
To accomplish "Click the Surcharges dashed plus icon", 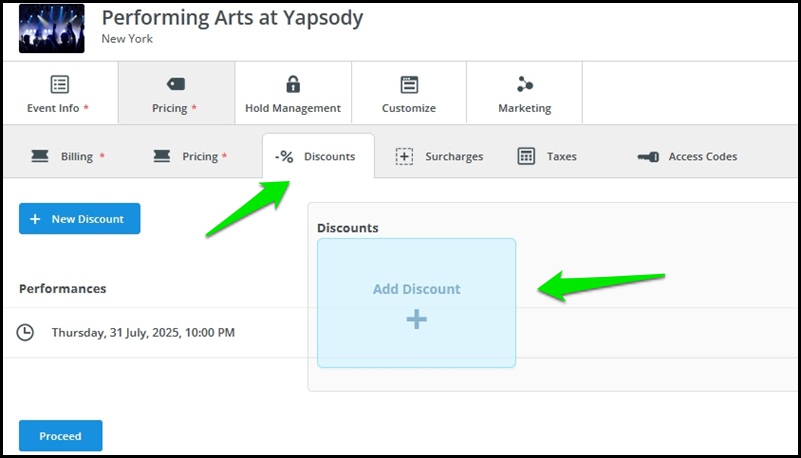I will (404, 156).
